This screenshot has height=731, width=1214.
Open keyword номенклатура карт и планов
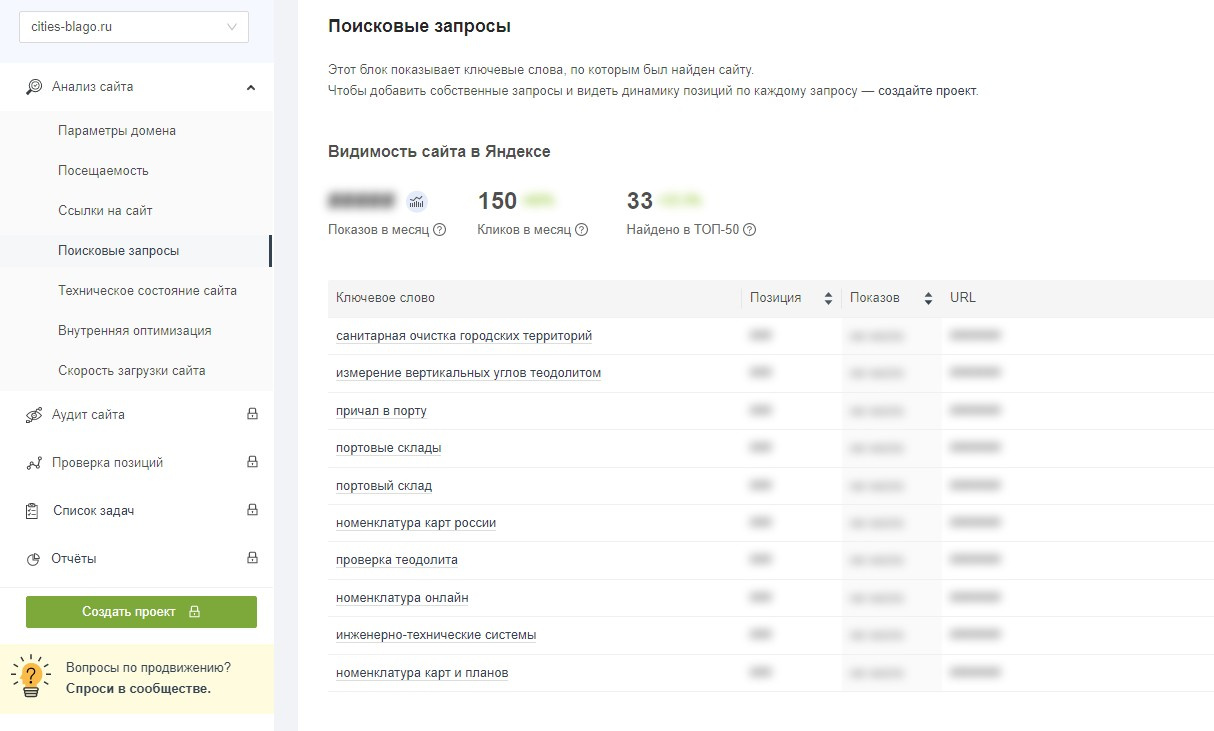[x=422, y=673]
